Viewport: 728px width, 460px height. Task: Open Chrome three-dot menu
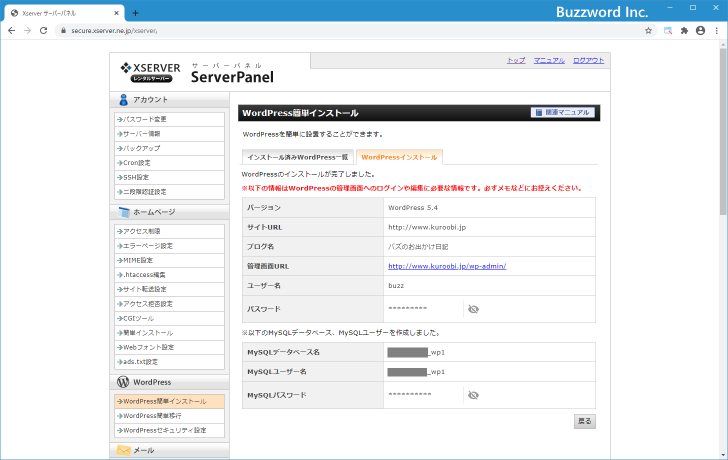[x=717, y=31]
